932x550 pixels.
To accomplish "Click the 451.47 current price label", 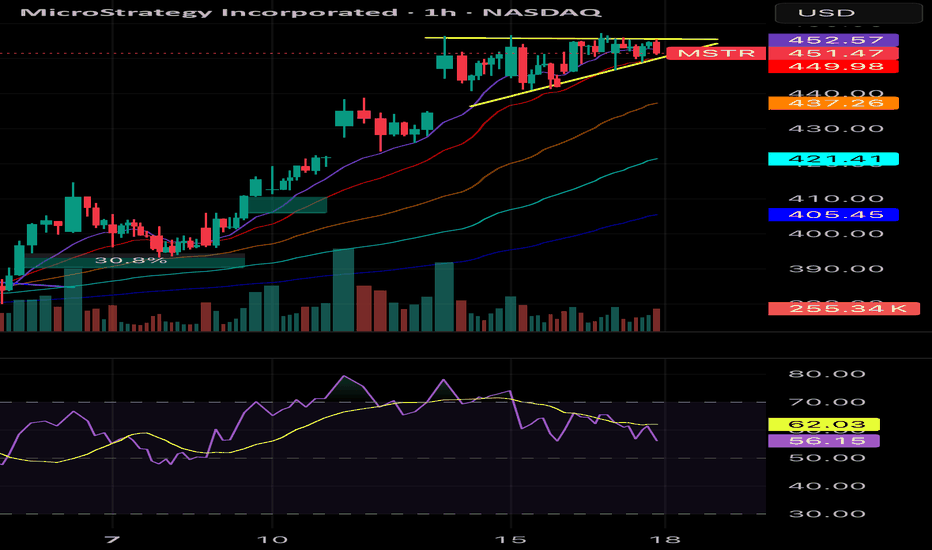I will coord(833,53).
